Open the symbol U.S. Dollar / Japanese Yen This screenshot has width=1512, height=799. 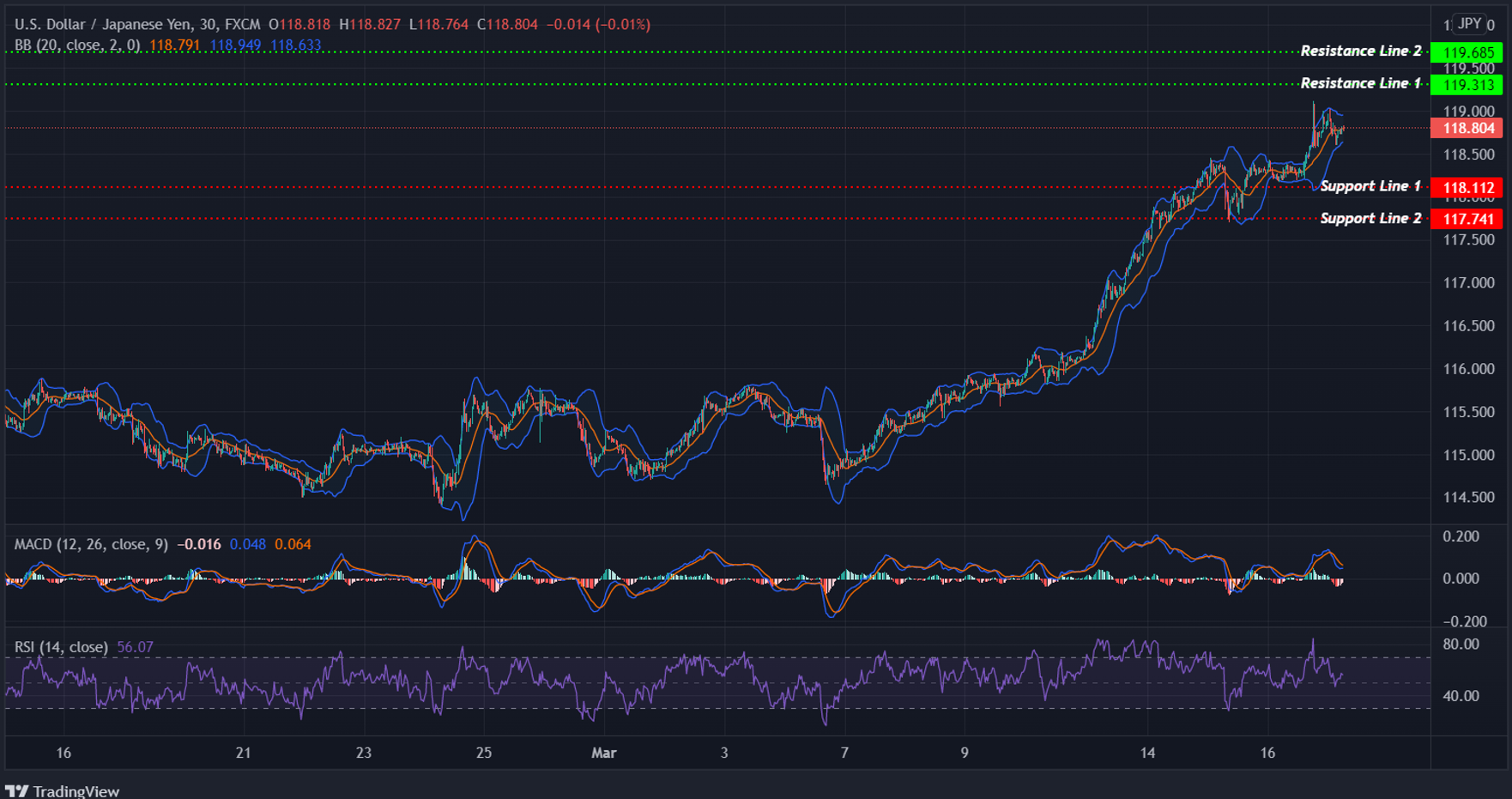103,25
